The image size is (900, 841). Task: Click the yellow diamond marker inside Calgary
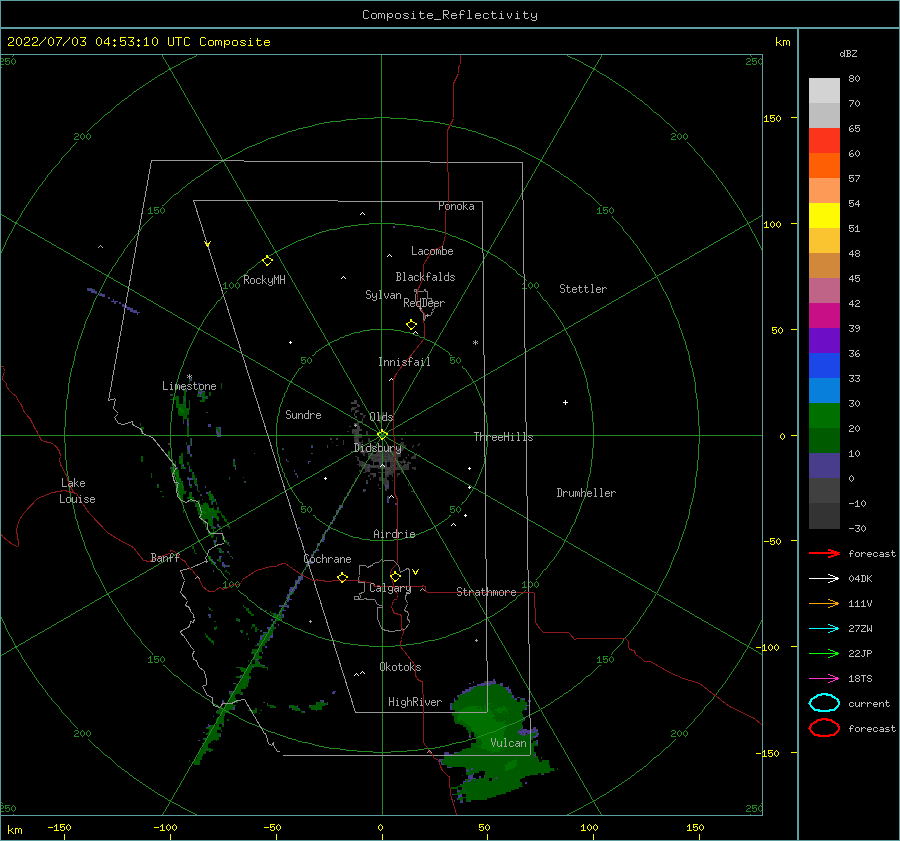(395, 576)
